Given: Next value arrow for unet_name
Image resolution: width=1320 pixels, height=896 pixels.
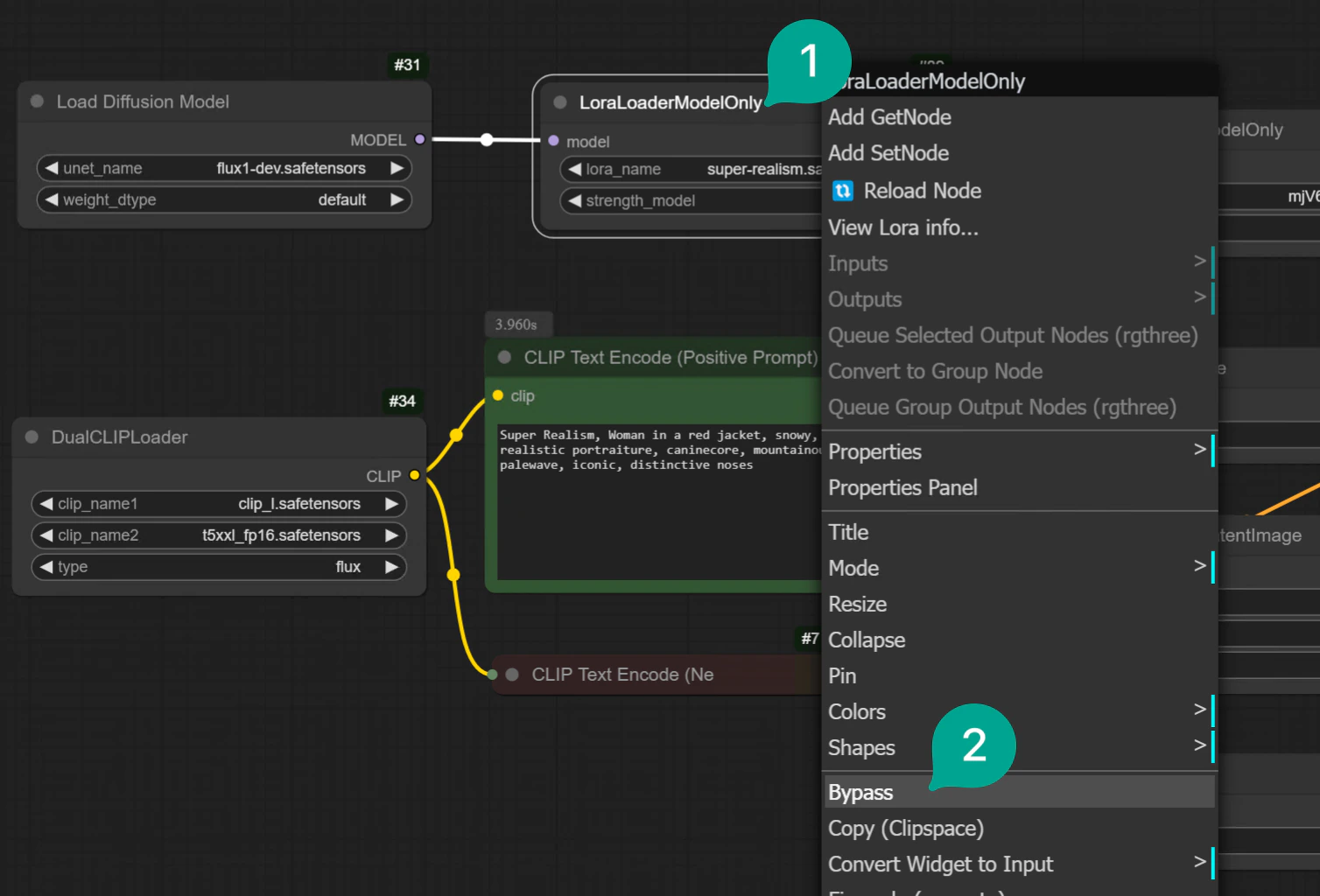Looking at the screenshot, I should (397, 168).
